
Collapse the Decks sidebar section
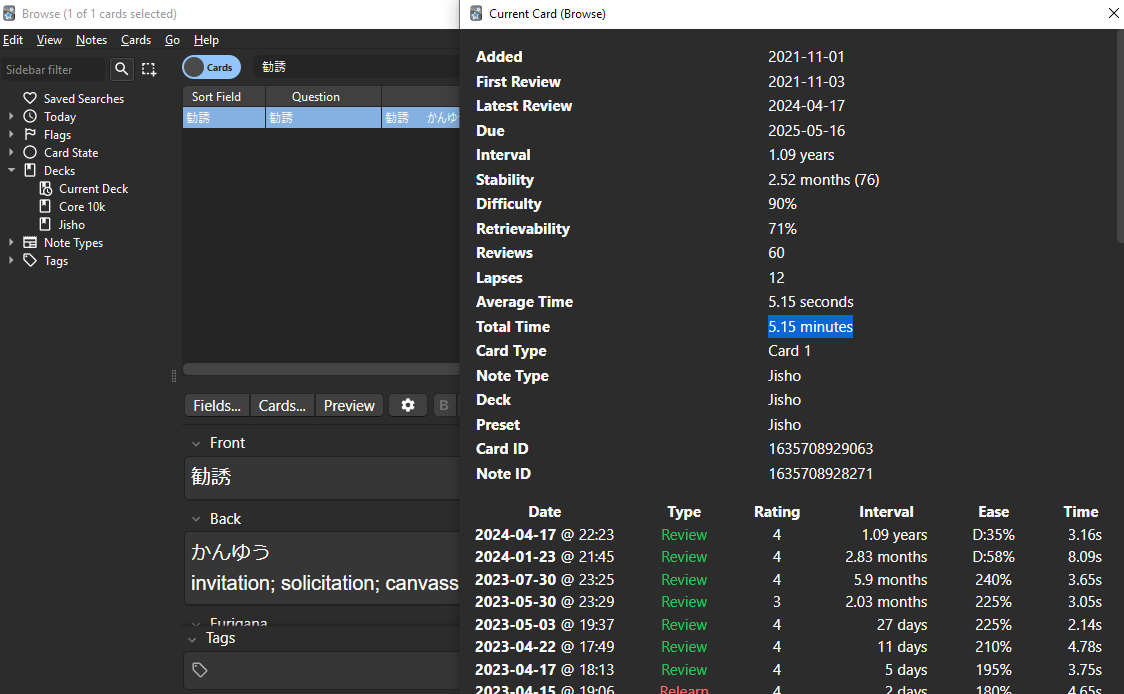coord(11,170)
